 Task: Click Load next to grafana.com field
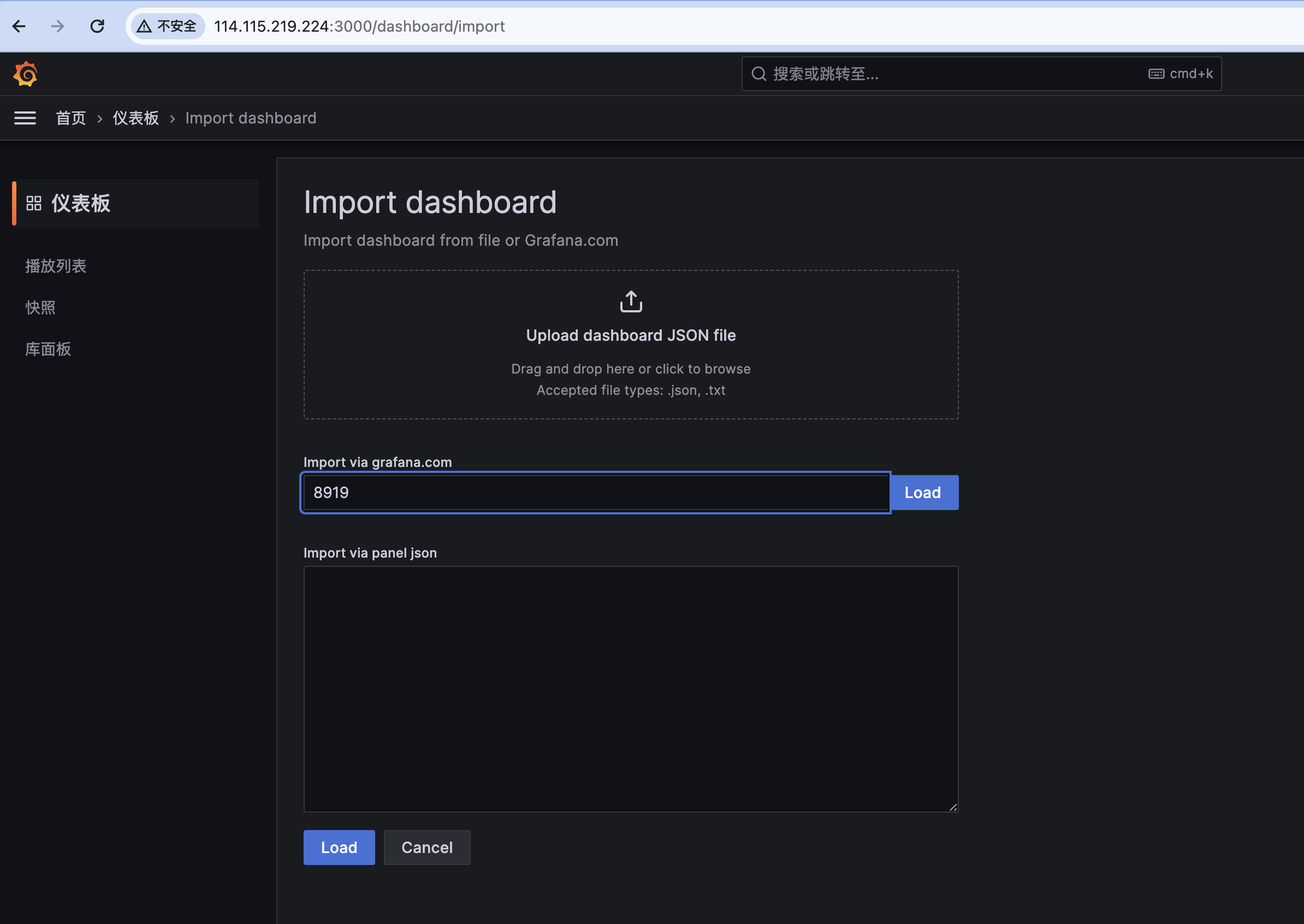(923, 493)
